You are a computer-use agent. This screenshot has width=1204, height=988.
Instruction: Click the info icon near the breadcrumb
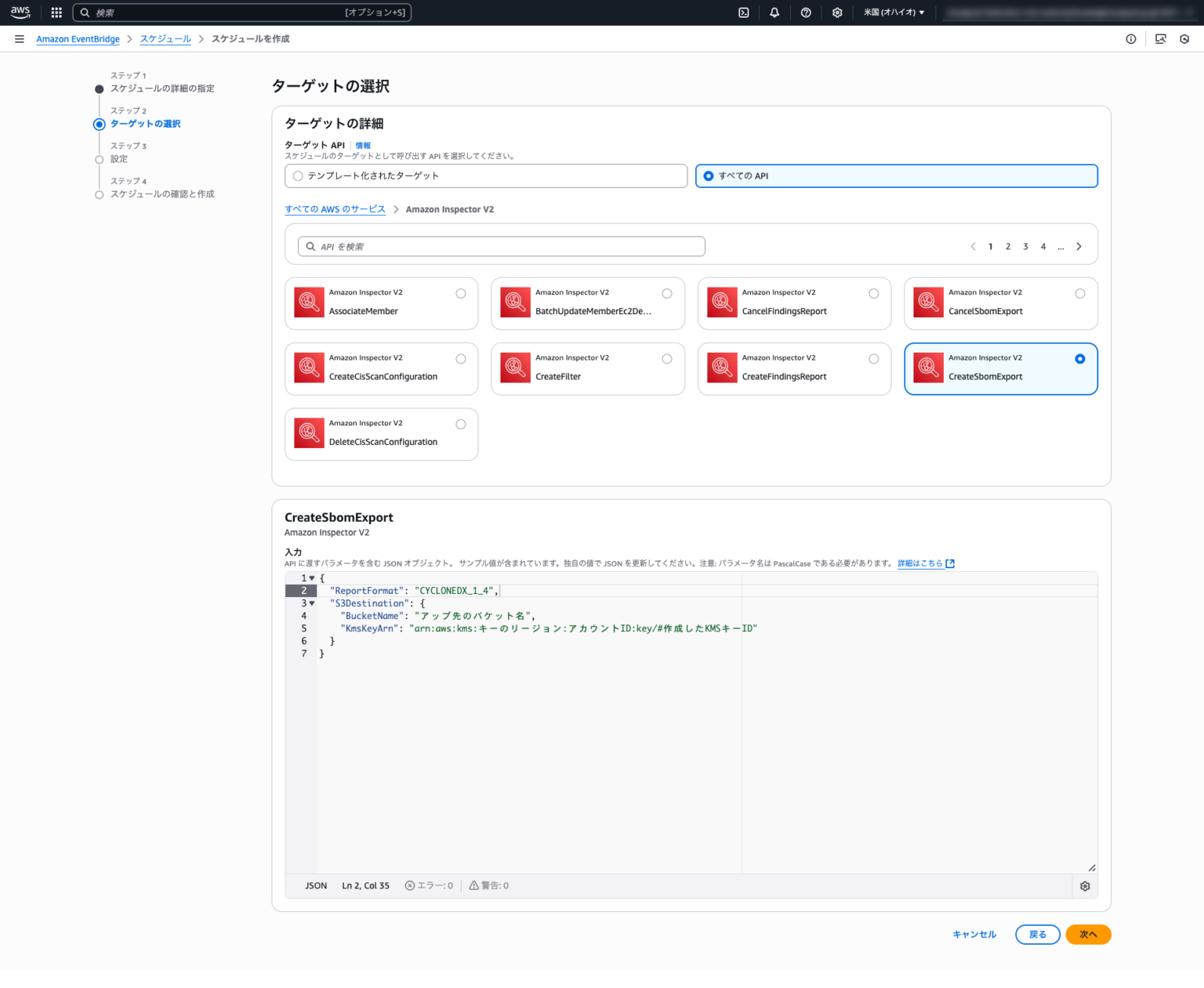[1131, 38]
